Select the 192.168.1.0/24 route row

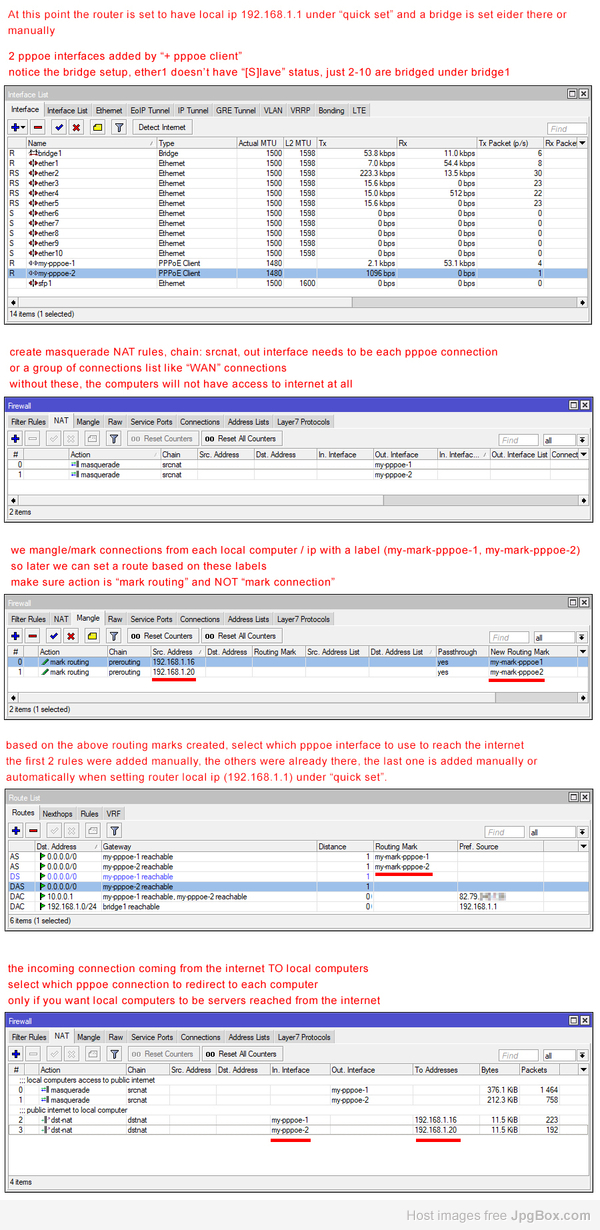(x=298, y=906)
